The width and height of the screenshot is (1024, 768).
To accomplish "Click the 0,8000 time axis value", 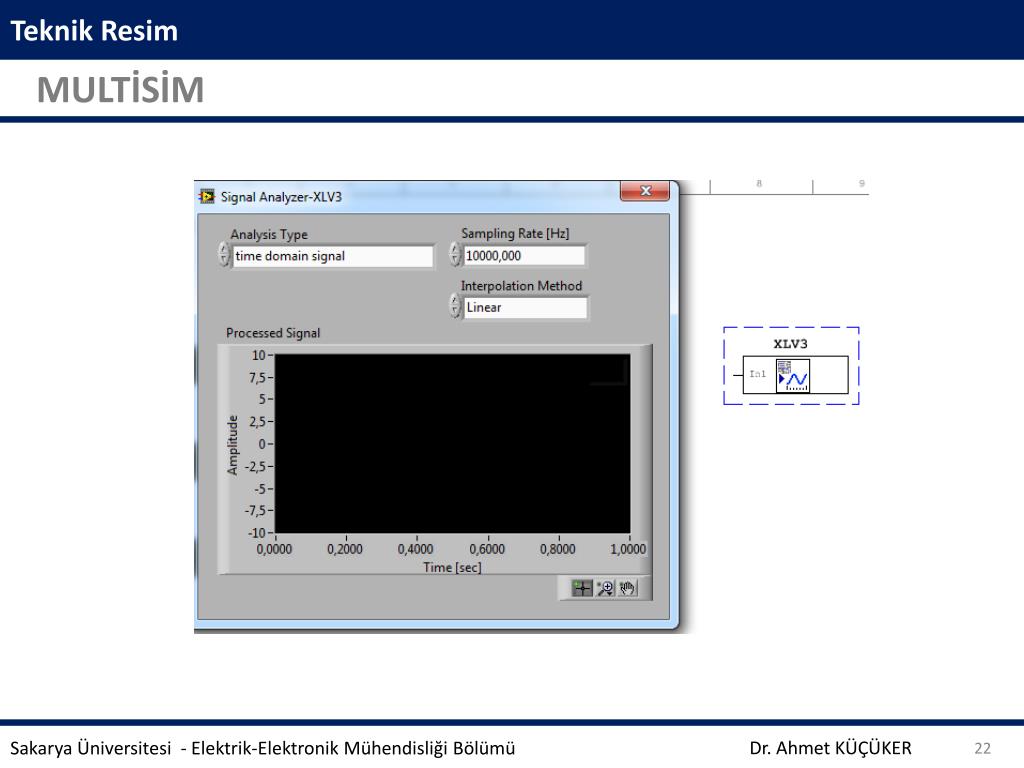I will (x=558, y=549).
